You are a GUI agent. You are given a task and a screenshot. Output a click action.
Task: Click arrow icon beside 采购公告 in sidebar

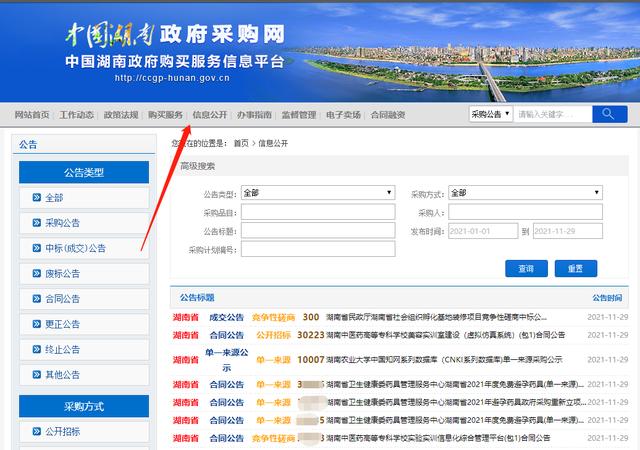pyautogui.click(x=37, y=223)
